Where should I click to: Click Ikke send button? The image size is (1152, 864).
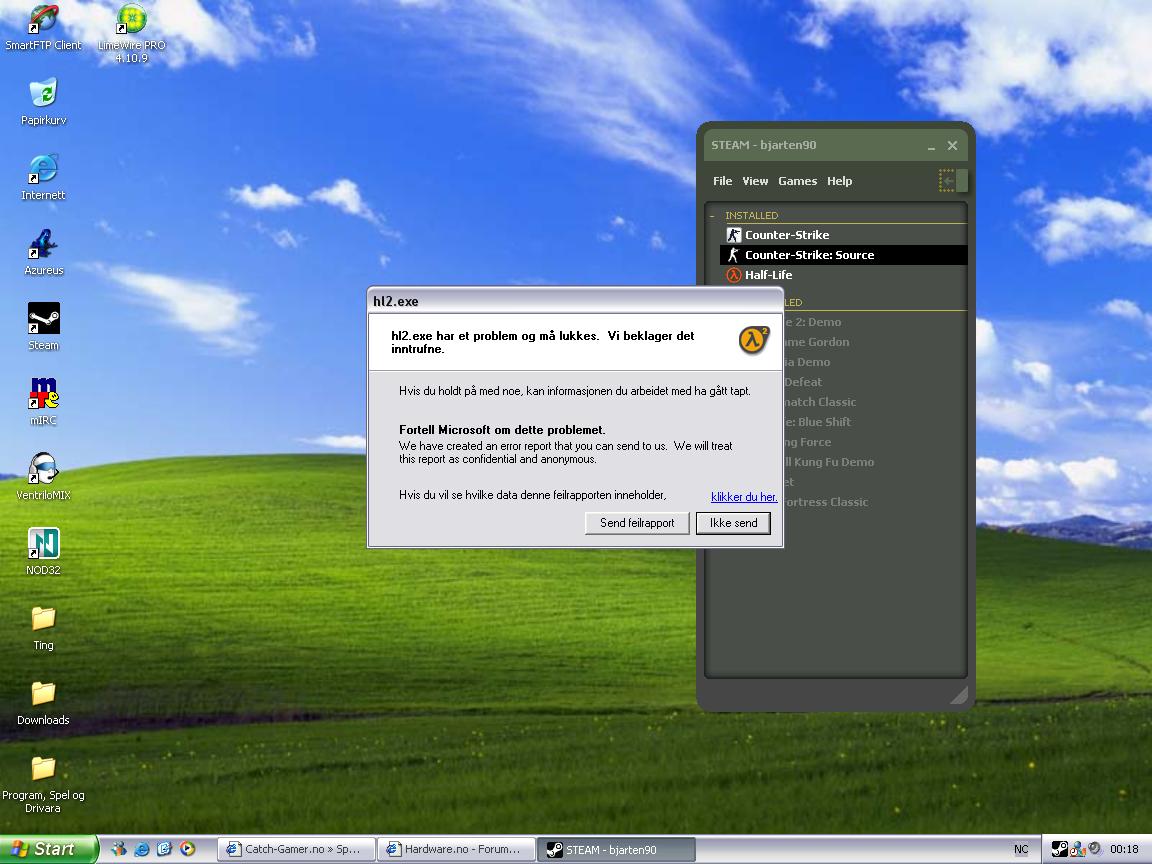733,523
